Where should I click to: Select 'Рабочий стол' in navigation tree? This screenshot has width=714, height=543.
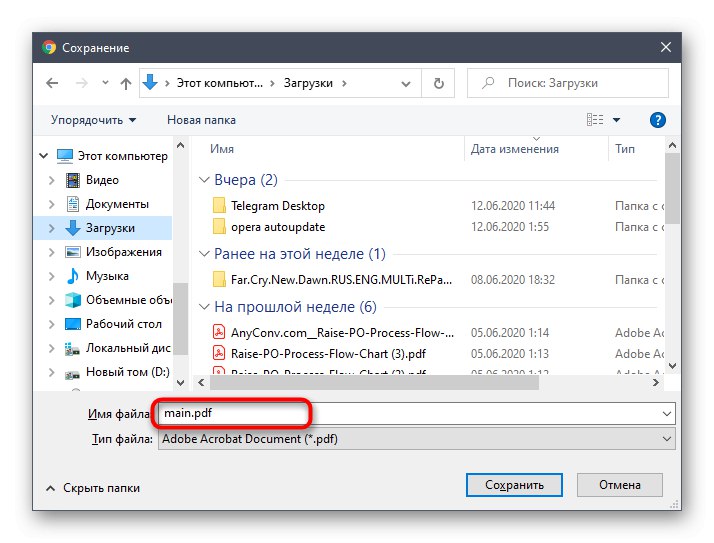tap(123, 324)
